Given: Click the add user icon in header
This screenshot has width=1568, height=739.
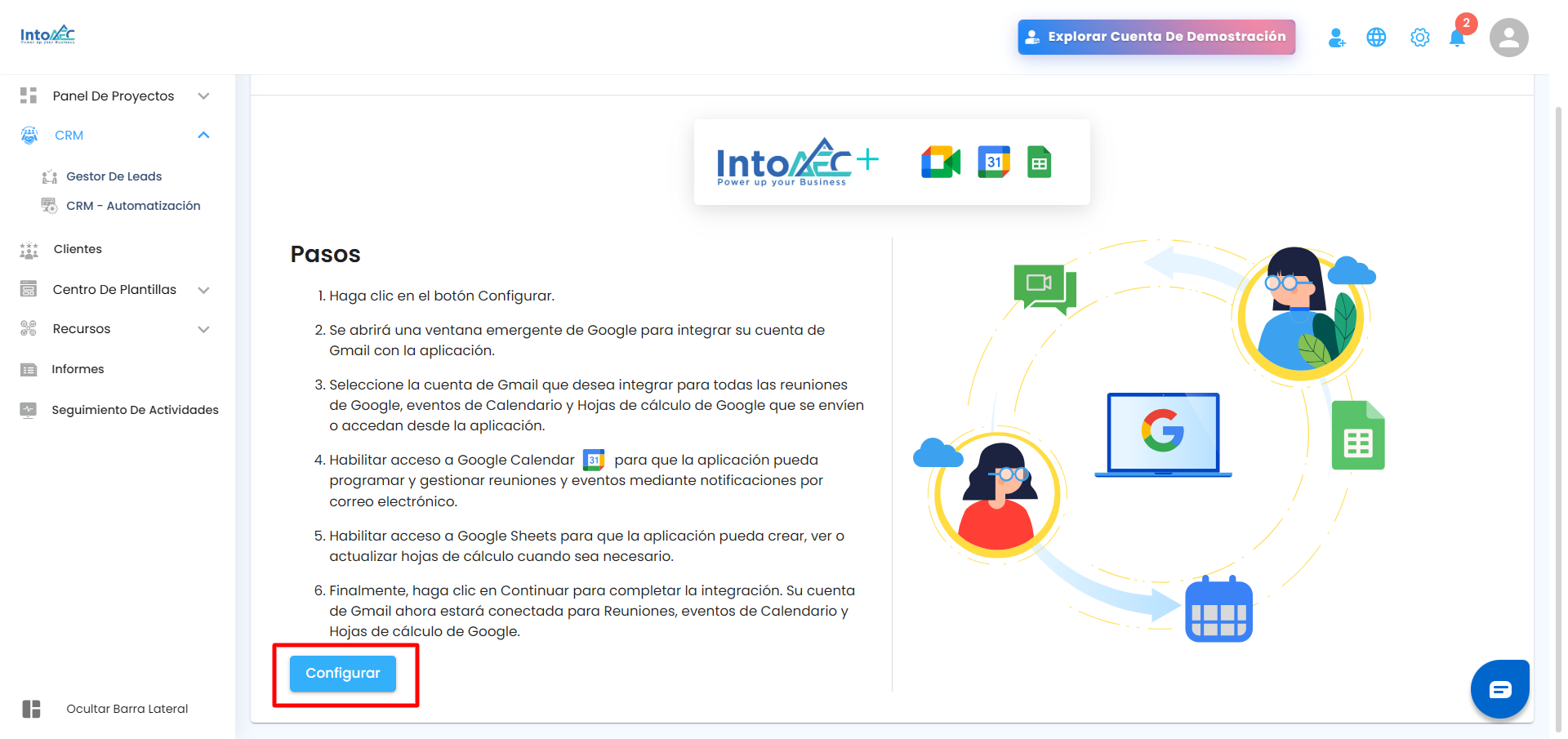Looking at the screenshot, I should [1337, 38].
